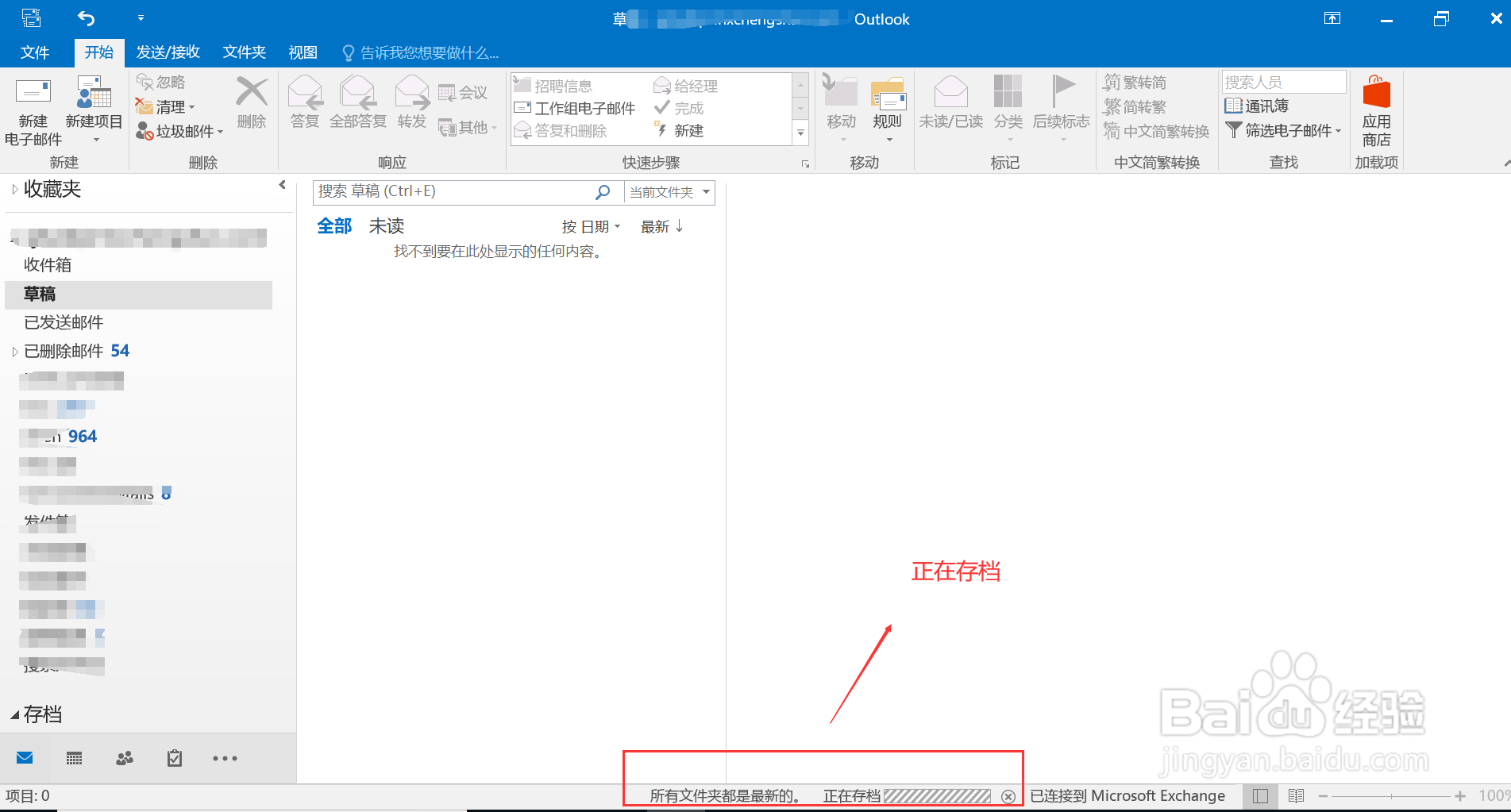Click the Send/Receive All Folders title bar icon
Screen dimensions: 1511x812
click(x=32, y=17)
